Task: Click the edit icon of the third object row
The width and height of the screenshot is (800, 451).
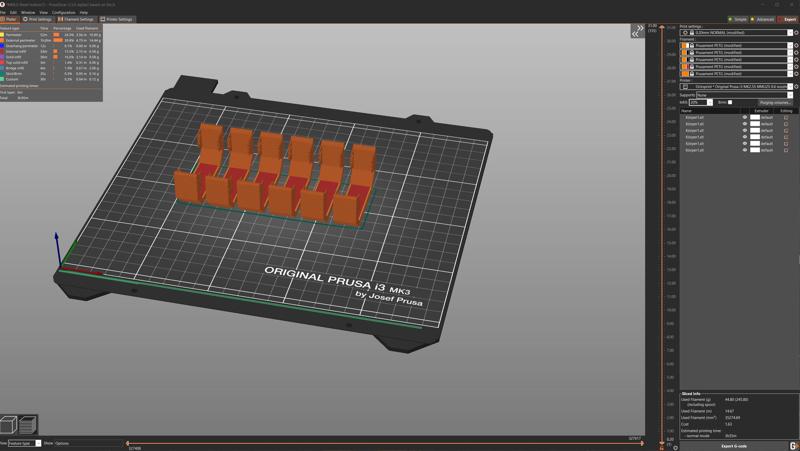Action: point(786,131)
